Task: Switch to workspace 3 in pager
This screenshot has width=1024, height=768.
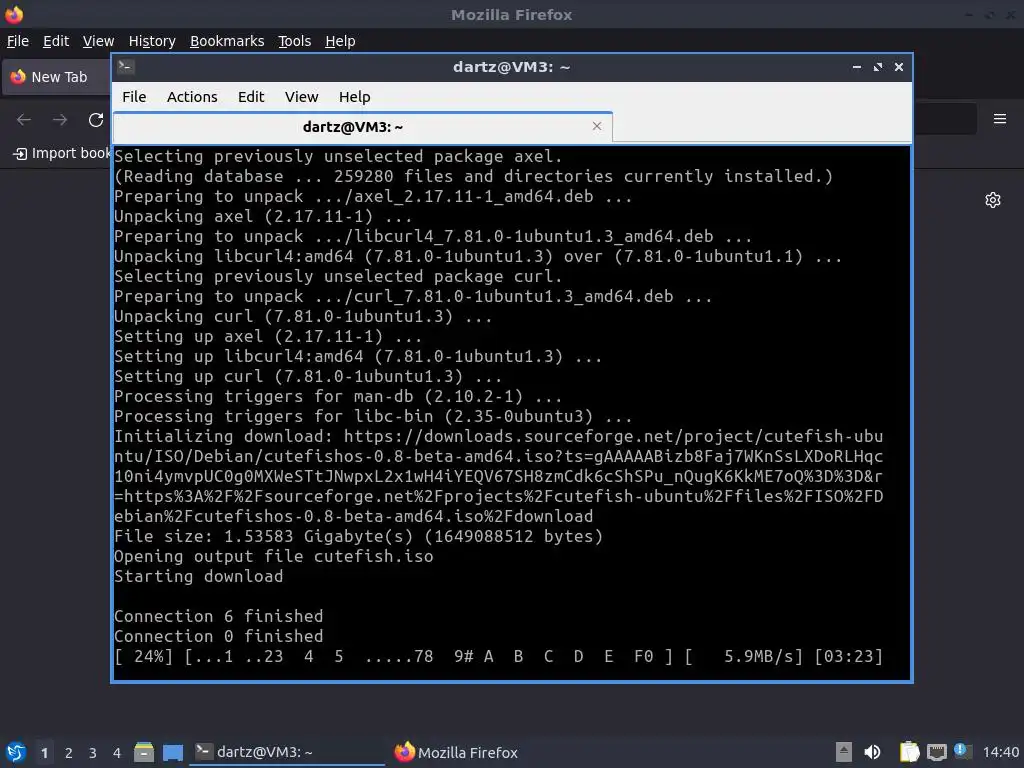Action: (x=93, y=753)
